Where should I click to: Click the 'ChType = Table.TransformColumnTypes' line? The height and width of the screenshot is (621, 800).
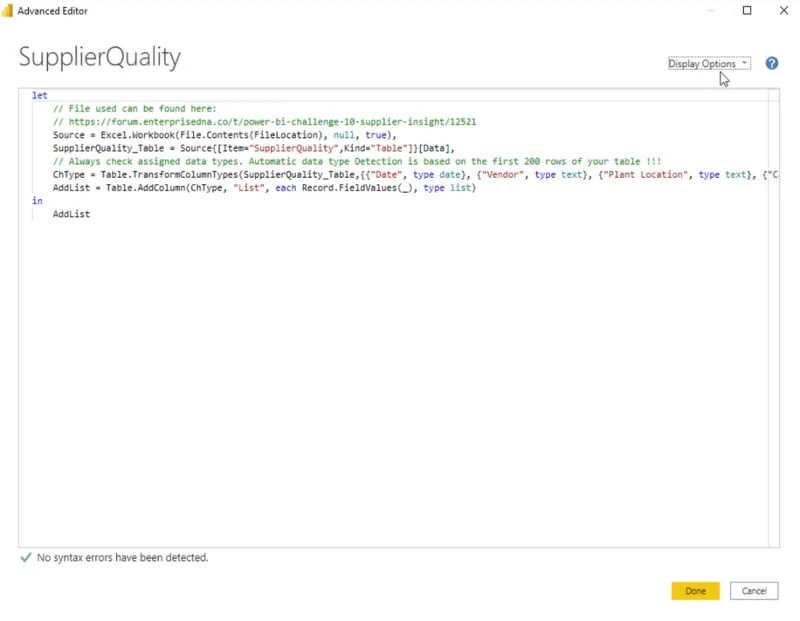pyautogui.click(x=416, y=175)
